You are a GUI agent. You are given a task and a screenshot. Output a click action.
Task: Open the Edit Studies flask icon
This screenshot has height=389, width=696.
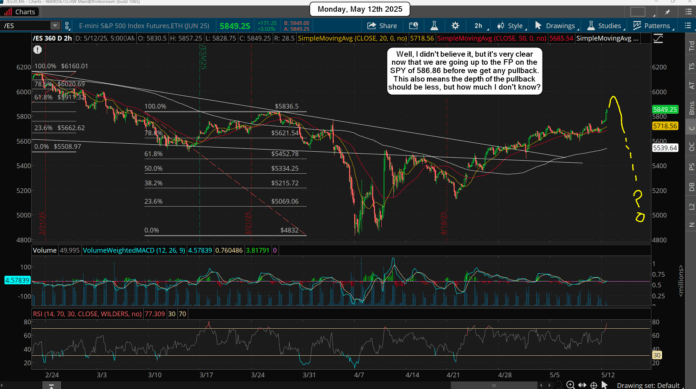point(434,26)
